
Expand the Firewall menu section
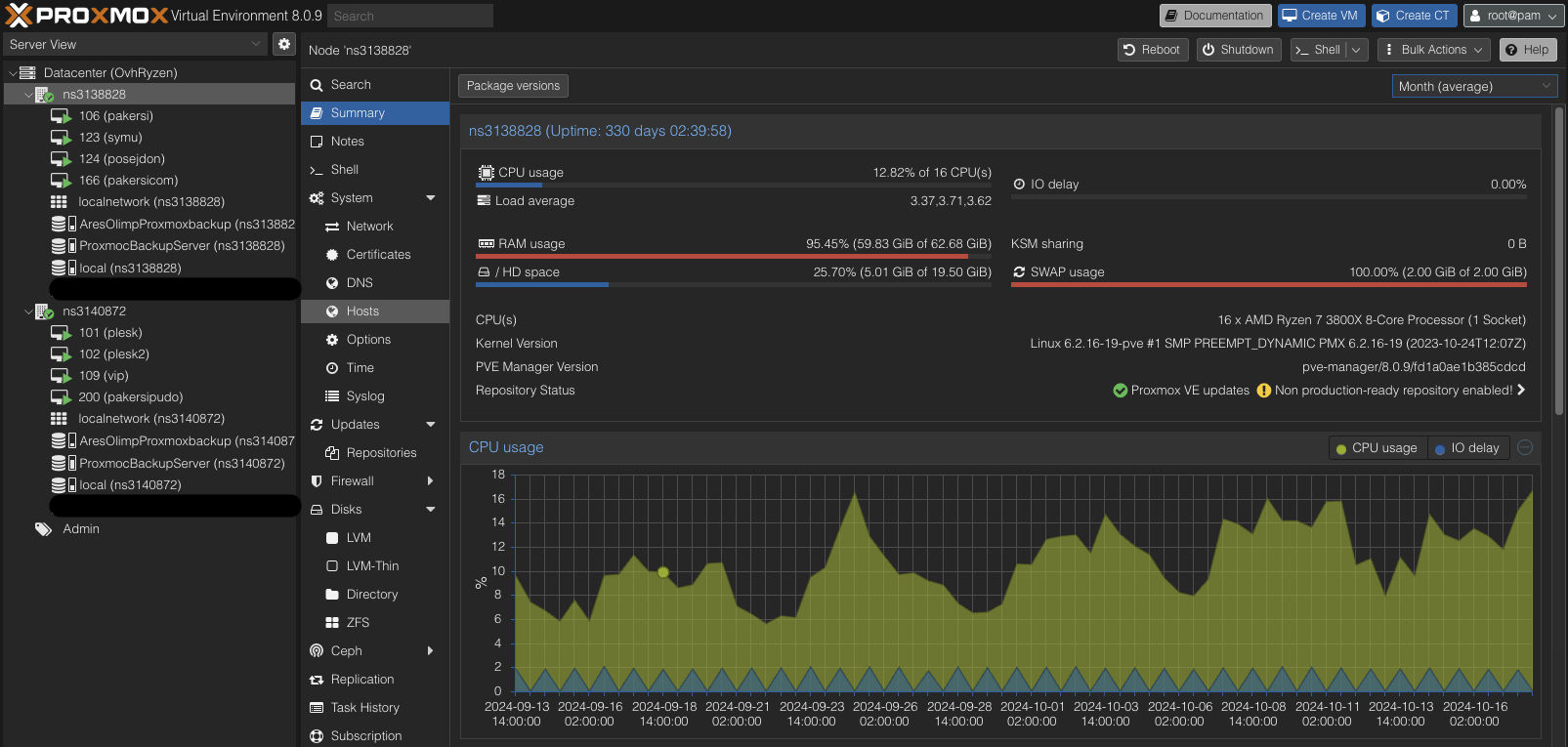tap(431, 481)
